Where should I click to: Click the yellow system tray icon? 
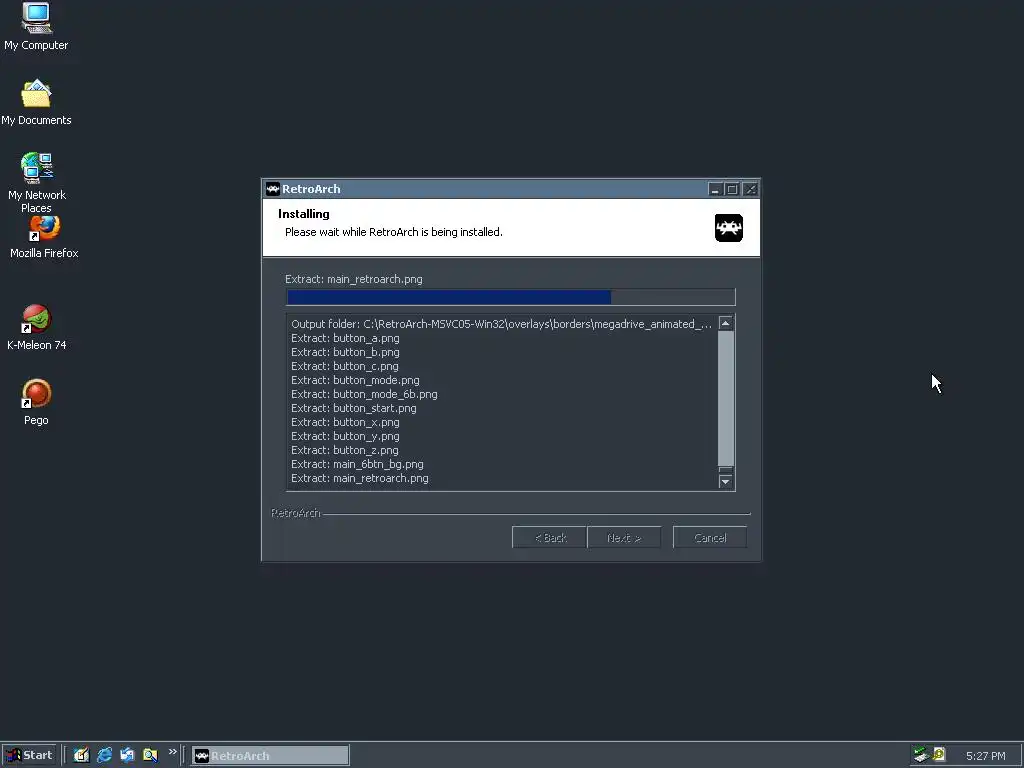[x=939, y=754]
